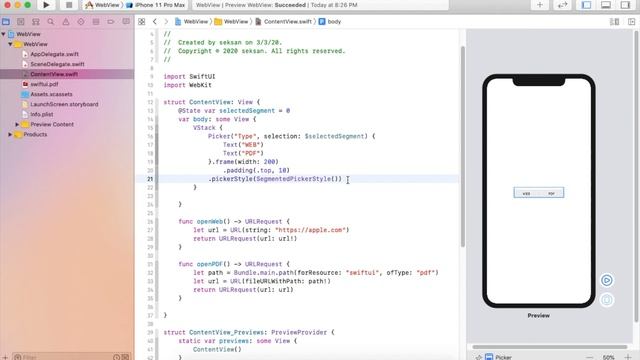Select Info.plist in navigator

pos(42,114)
